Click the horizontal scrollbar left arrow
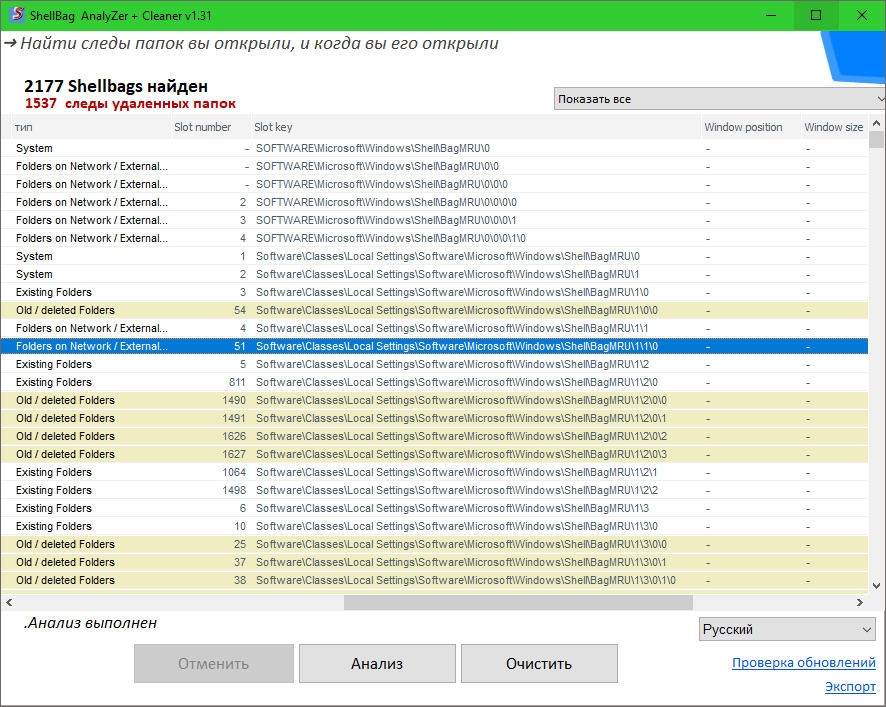The image size is (886, 707). tap(9, 603)
